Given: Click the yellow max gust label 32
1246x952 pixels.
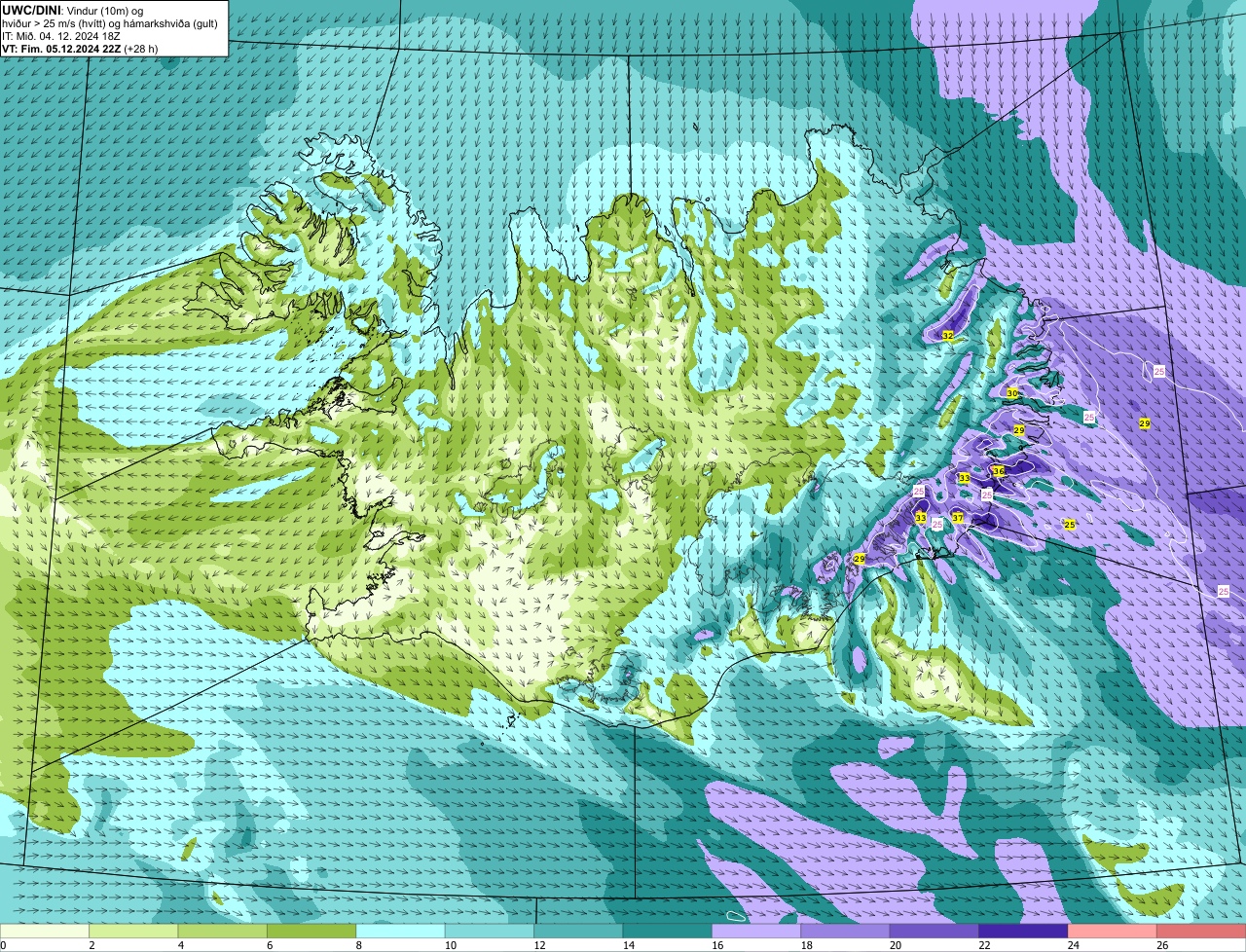Looking at the screenshot, I should (x=947, y=336).
